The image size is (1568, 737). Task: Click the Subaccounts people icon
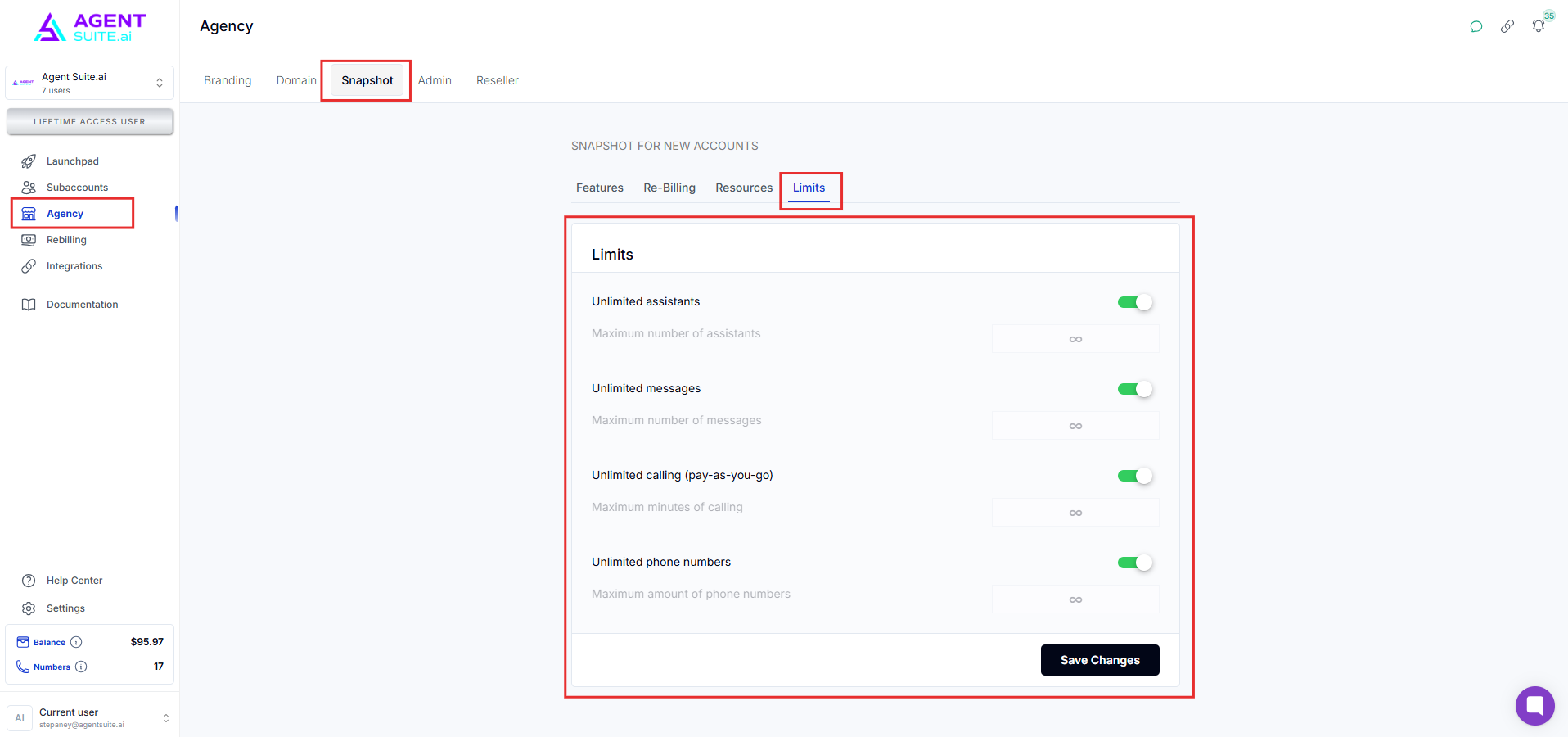pyautogui.click(x=29, y=188)
